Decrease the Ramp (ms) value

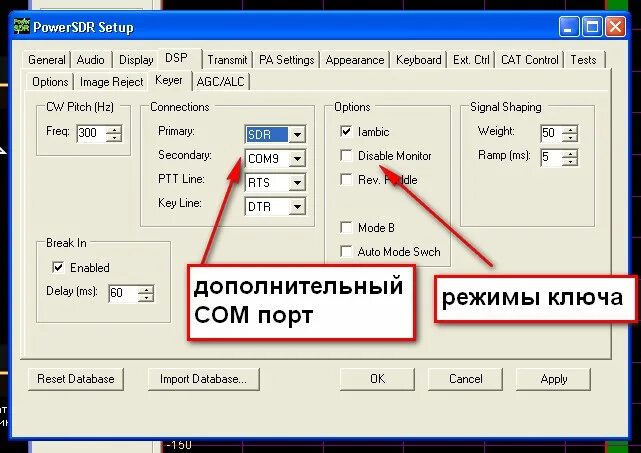[x=569, y=161]
